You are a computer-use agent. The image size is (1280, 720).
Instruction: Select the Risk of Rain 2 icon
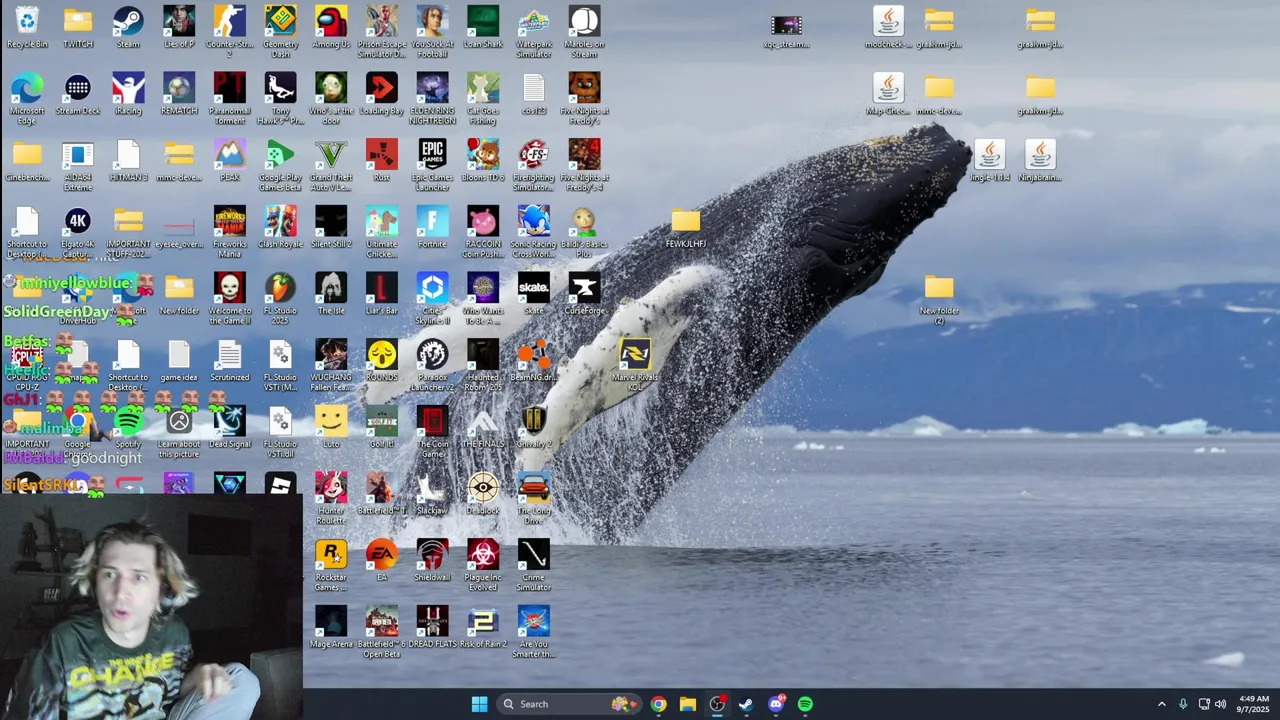483,627
